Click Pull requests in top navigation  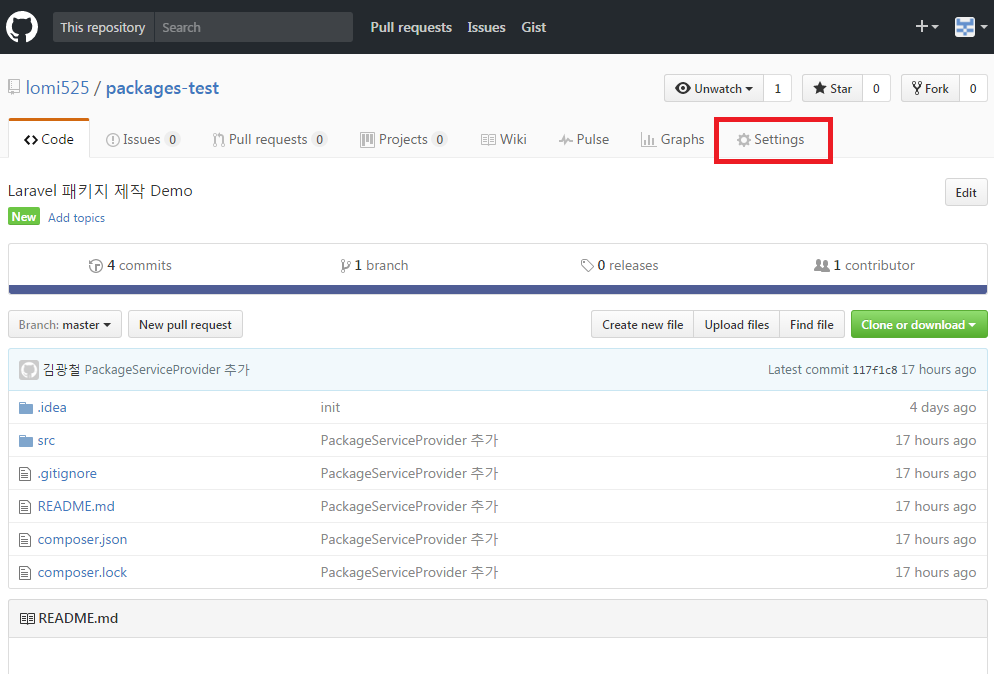tap(411, 27)
